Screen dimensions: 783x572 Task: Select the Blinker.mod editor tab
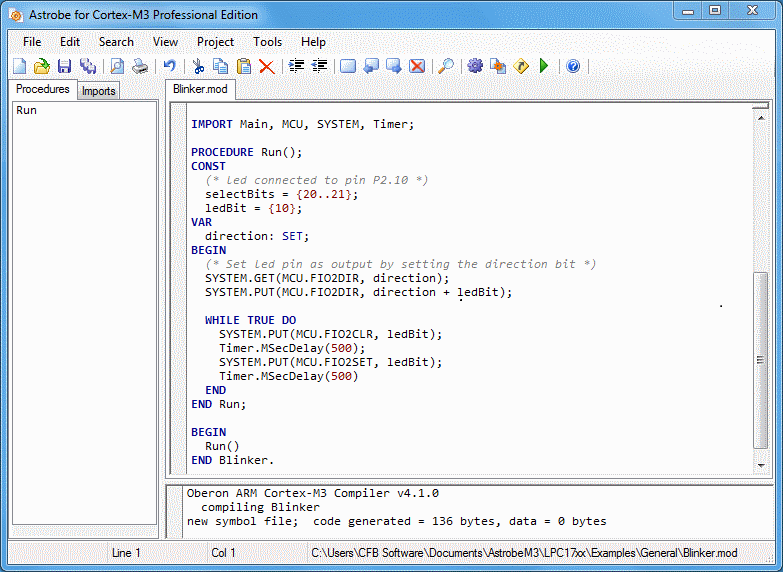click(x=200, y=89)
